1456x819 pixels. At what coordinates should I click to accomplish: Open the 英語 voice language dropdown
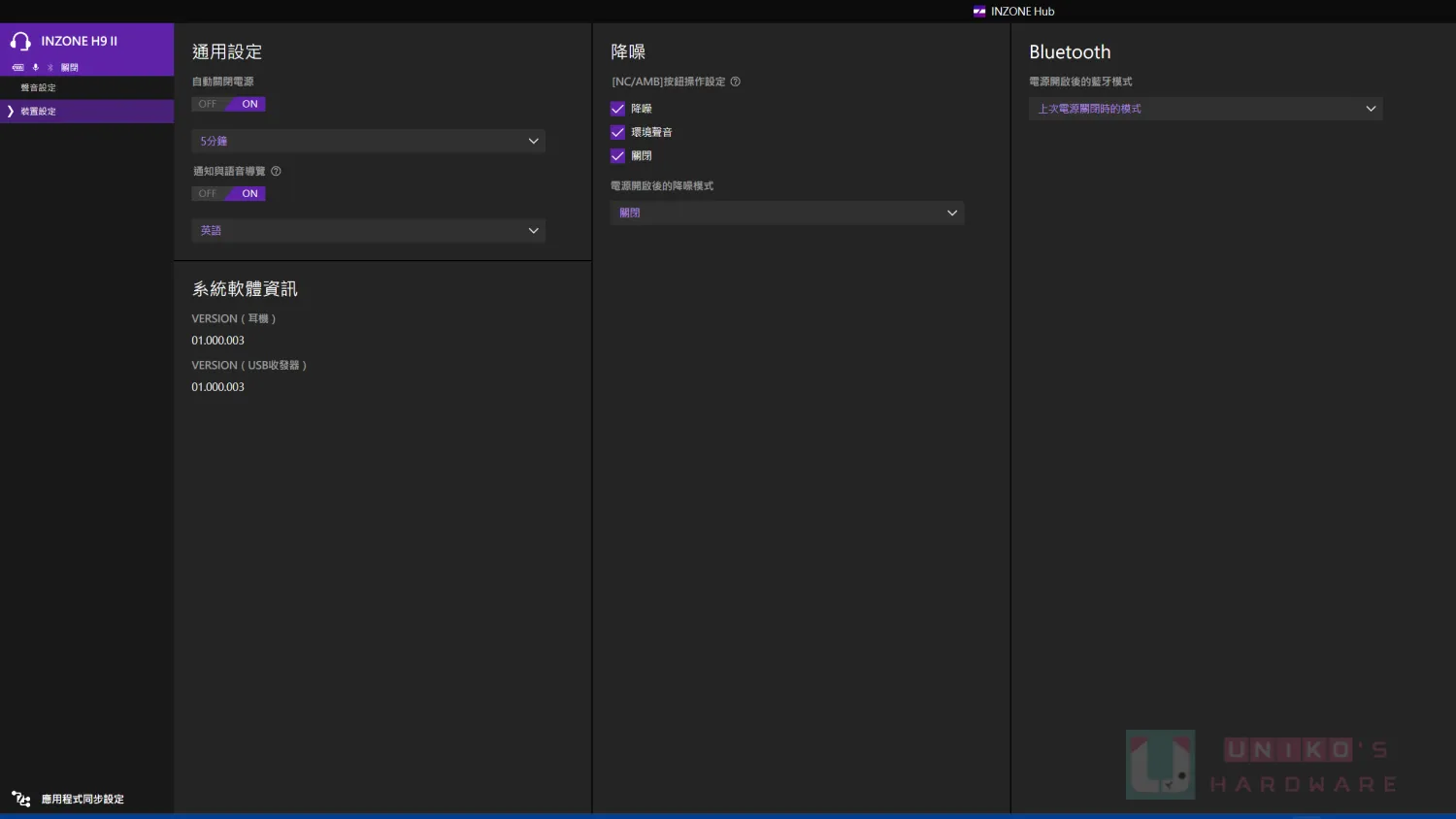368,230
